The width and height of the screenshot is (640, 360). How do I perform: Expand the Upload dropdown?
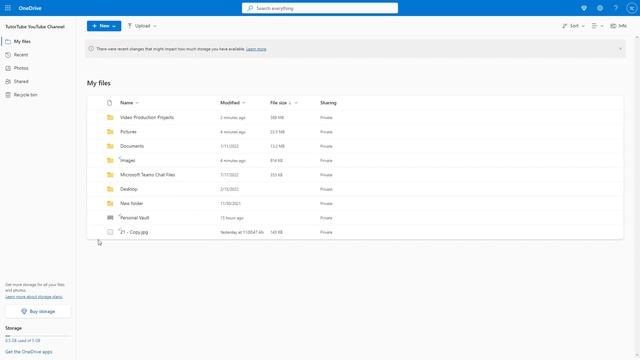click(x=142, y=26)
